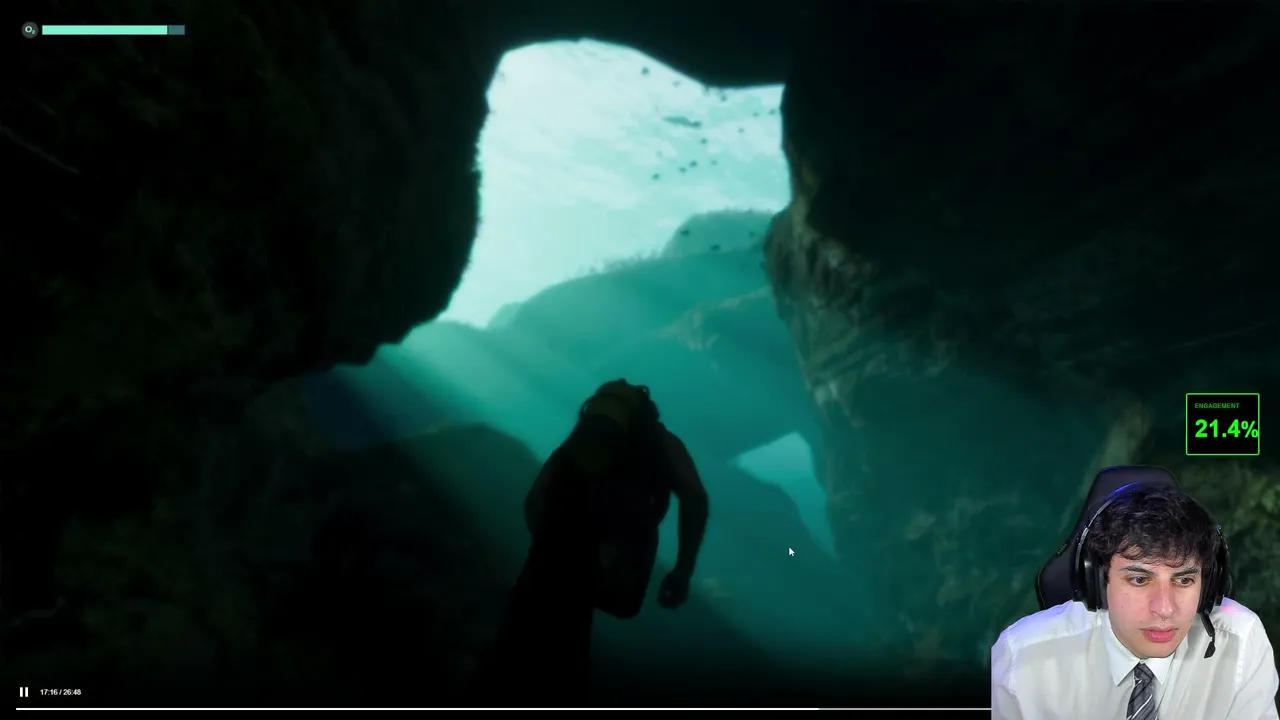Click the 17:16 / 26:48 timestamp
This screenshot has height=720, width=1280.
(60, 692)
